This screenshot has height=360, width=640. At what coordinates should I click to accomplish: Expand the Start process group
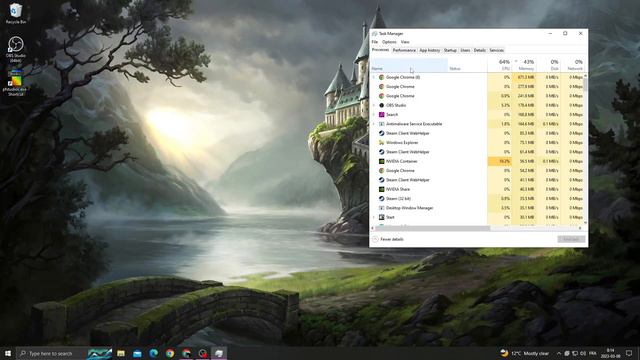coord(373,217)
